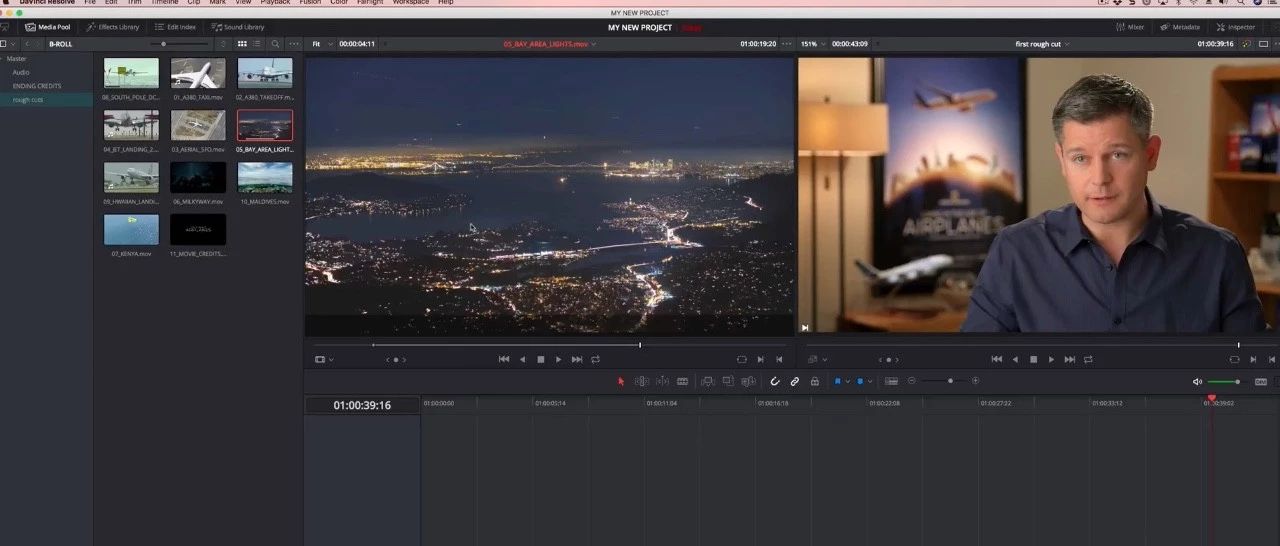Open the first rough cut timeline dropdown
The height and width of the screenshot is (546, 1280).
1042,44
